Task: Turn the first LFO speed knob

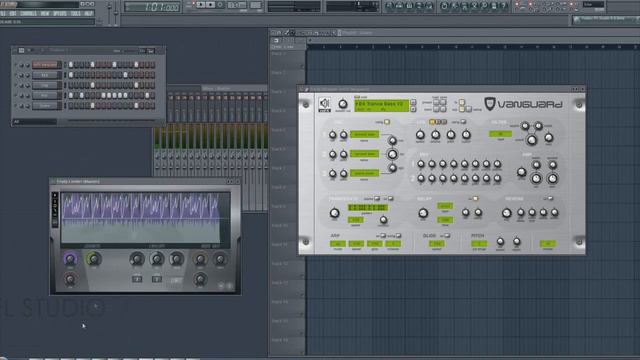Action: 420,135
